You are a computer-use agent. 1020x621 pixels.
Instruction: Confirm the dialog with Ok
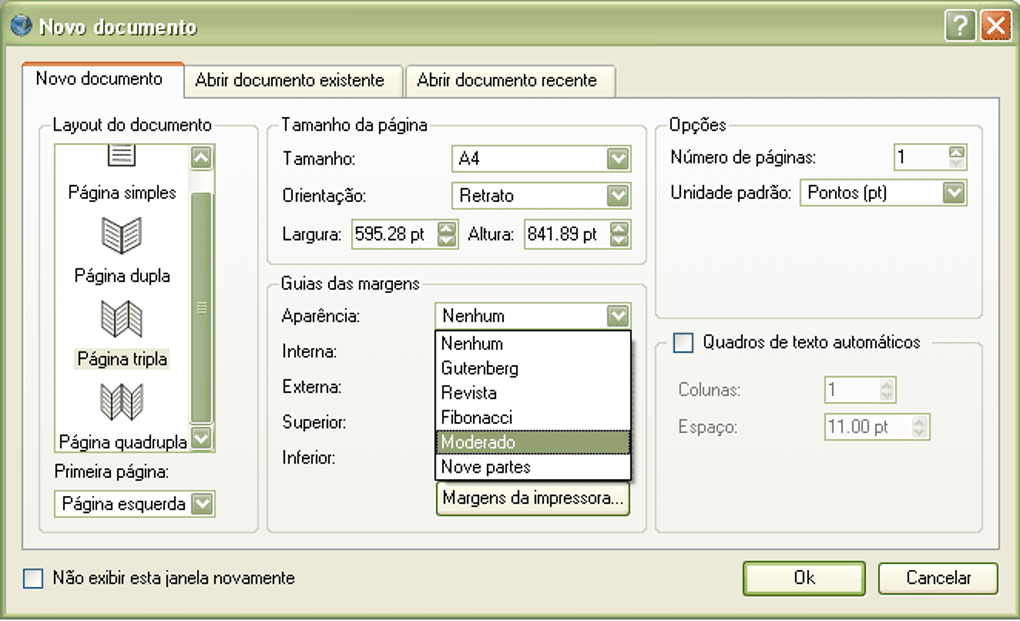point(803,578)
